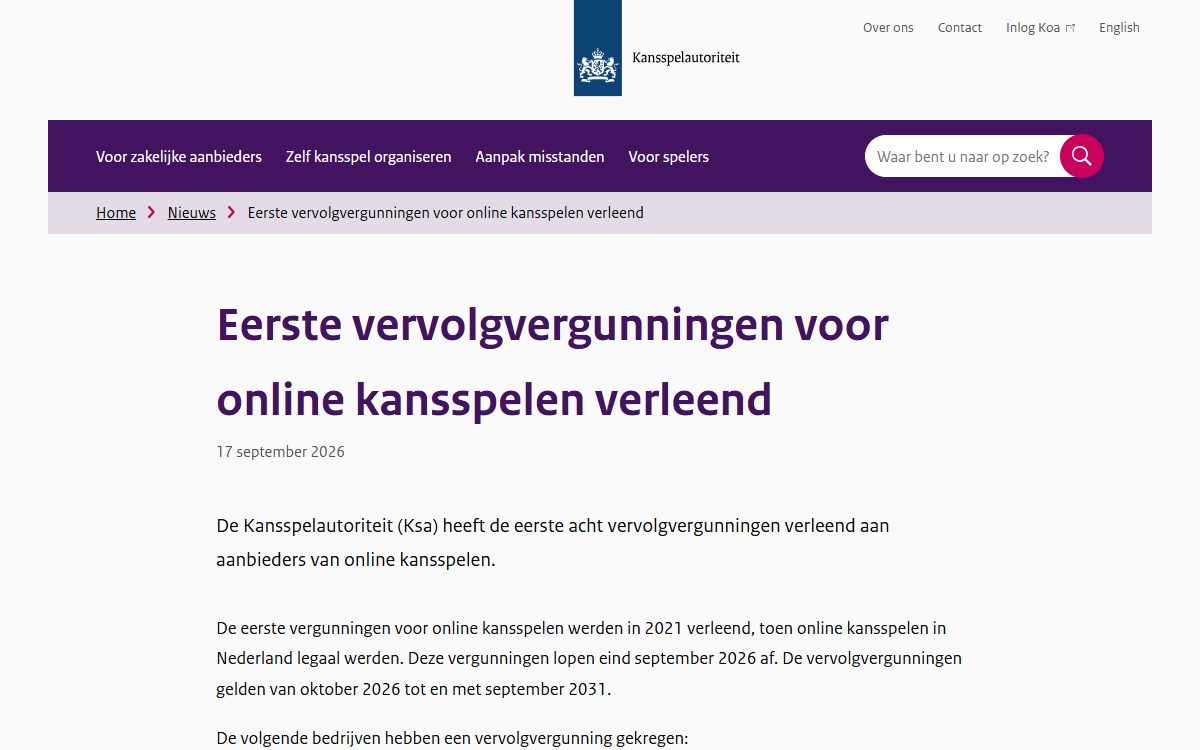This screenshot has width=1200, height=750.
Task: Click the sentence 'De volgende bedrijven hebben een vervolgvergunning gekregen:'
Action: pos(453,739)
